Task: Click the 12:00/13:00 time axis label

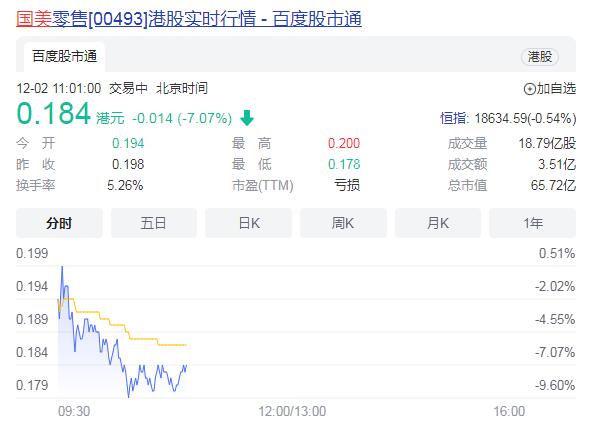Action: (292, 411)
